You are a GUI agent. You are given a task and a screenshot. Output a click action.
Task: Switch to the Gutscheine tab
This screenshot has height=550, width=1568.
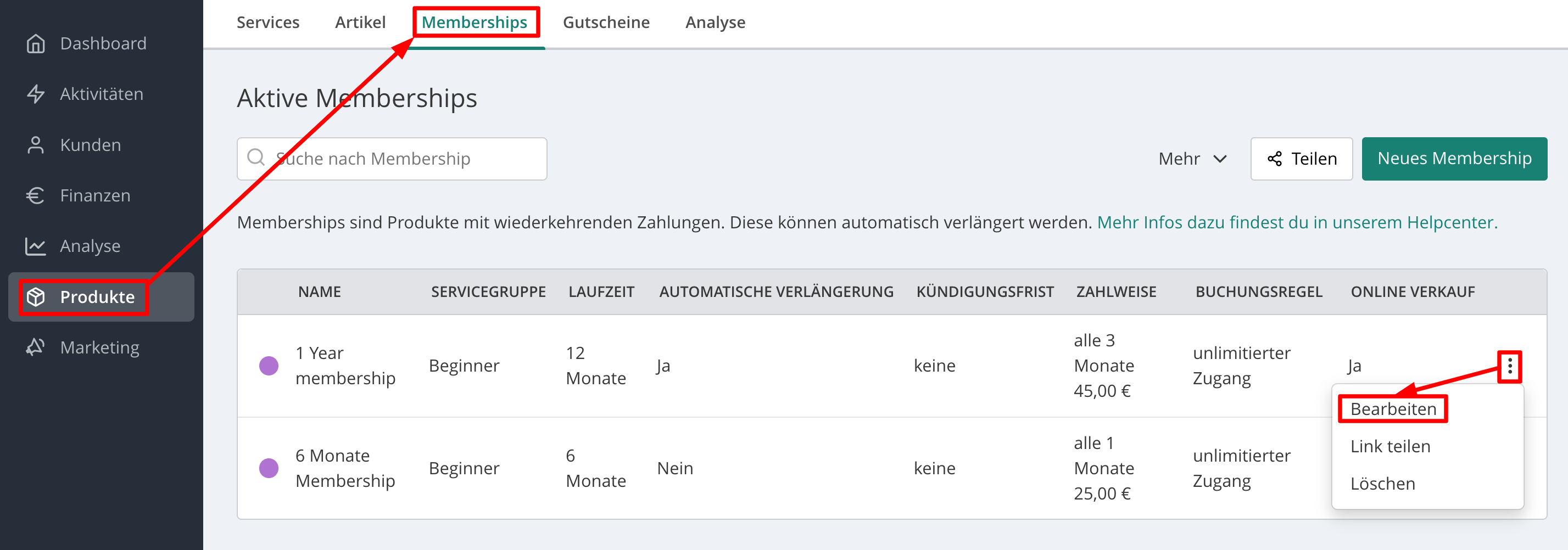(x=606, y=23)
